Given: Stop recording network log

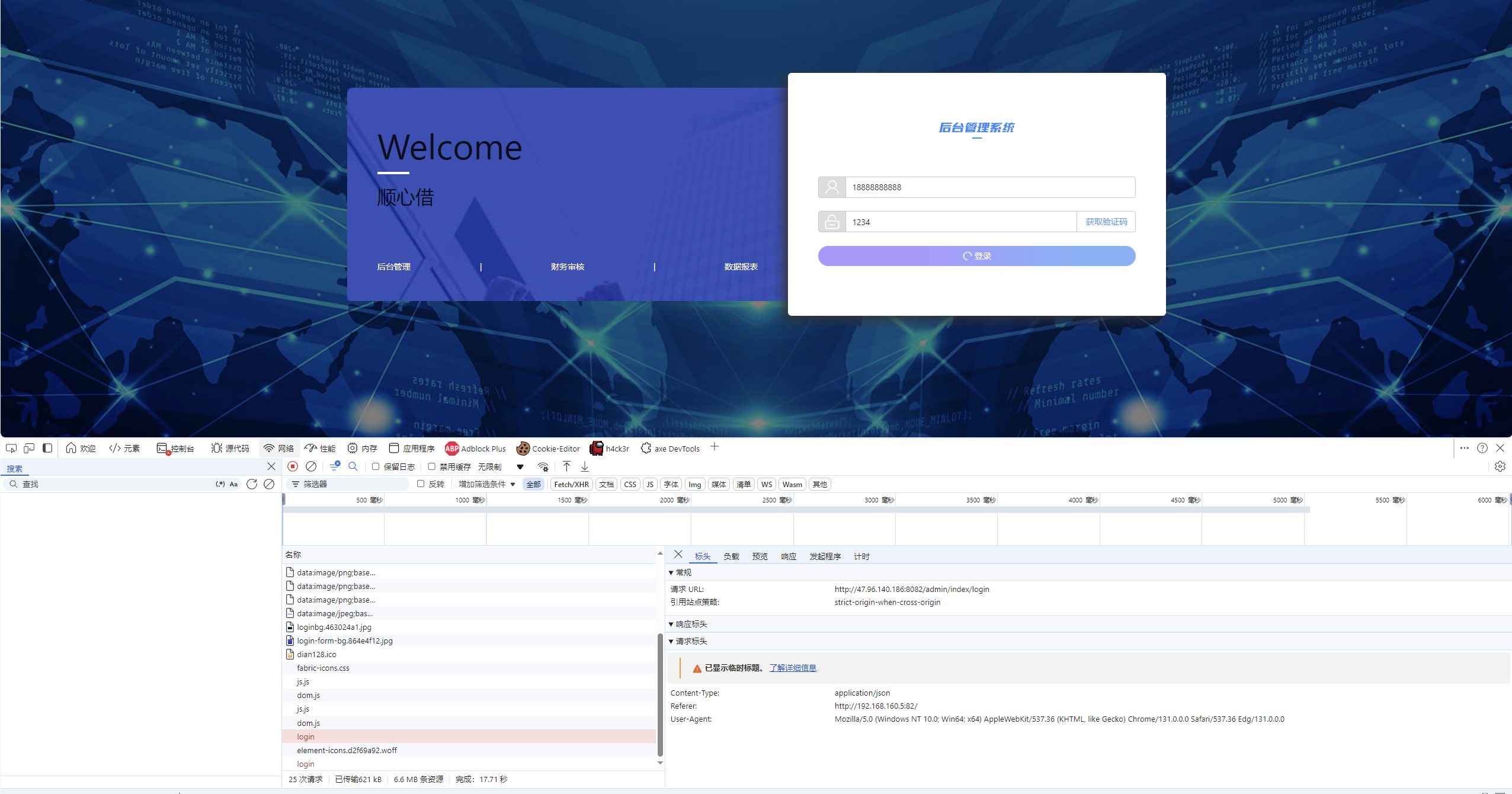Looking at the screenshot, I should click(293, 466).
